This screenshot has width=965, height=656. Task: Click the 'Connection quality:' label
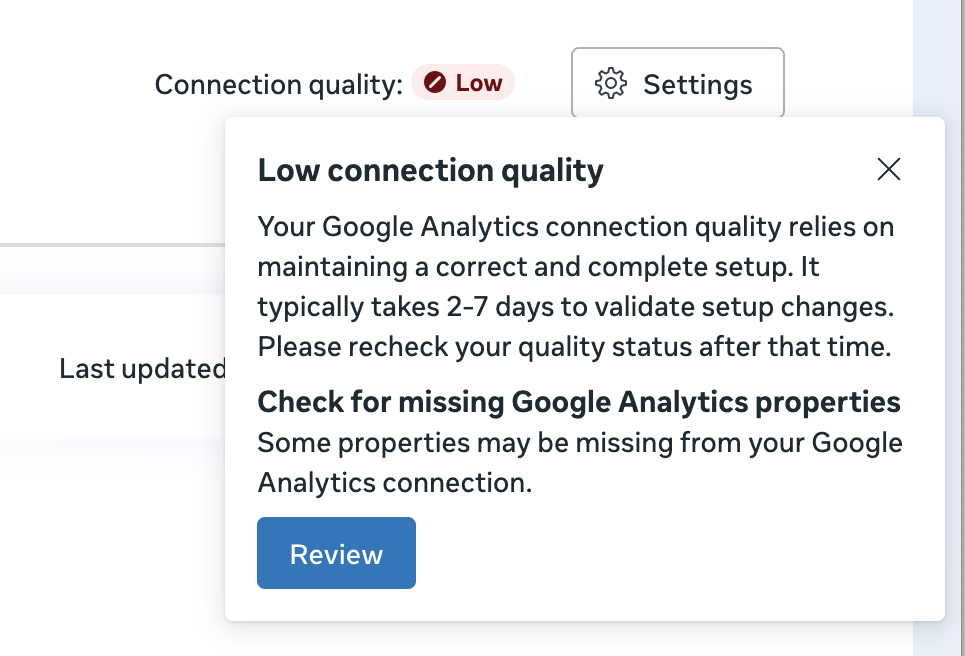pos(279,85)
